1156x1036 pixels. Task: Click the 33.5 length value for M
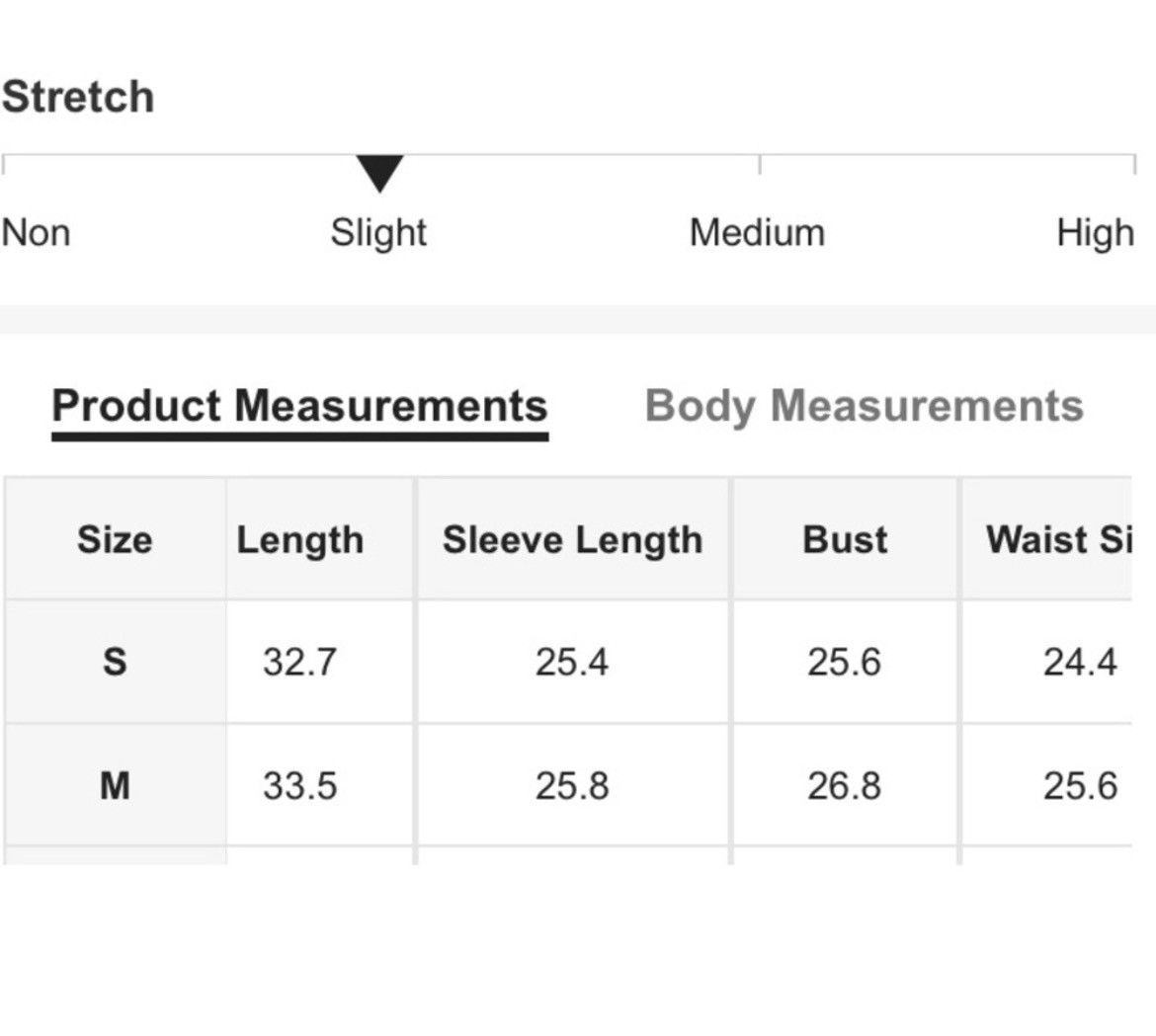(300, 785)
